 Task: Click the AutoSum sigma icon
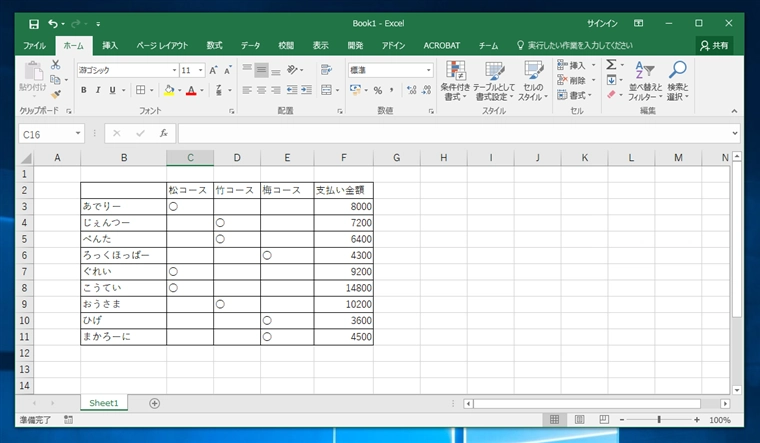[611, 64]
